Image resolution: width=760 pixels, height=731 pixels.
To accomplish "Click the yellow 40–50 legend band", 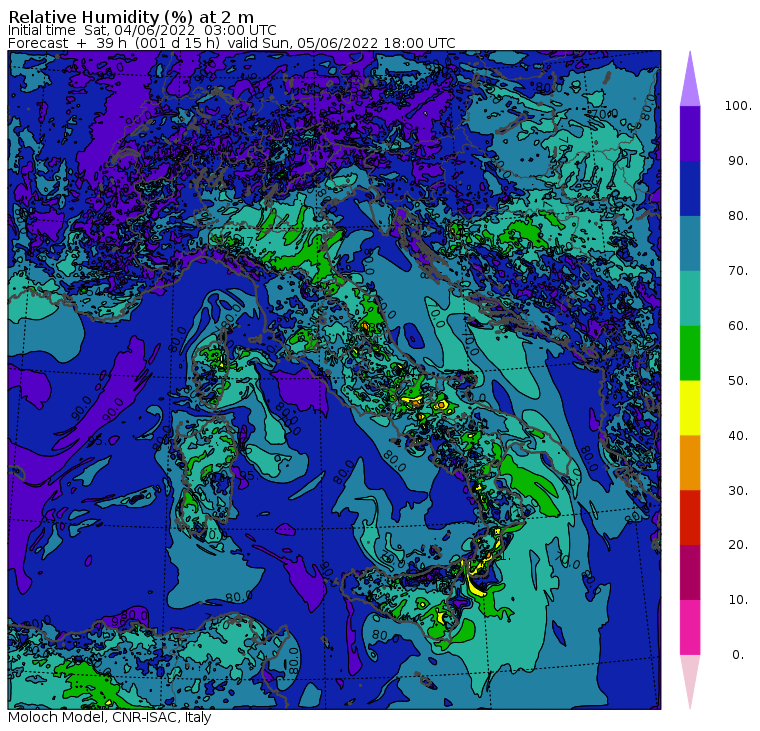I will [690, 408].
